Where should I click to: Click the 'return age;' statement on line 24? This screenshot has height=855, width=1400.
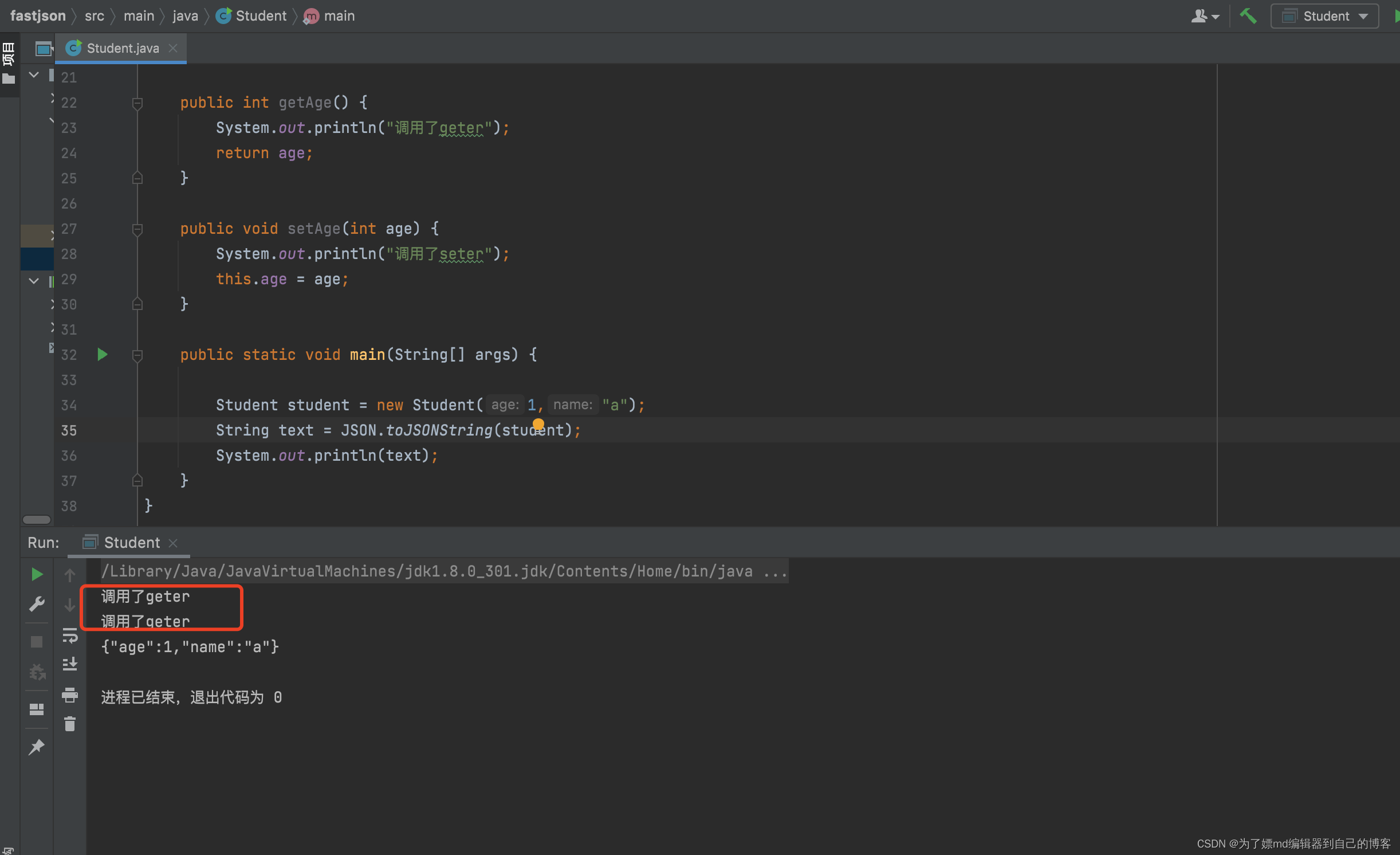click(x=264, y=153)
